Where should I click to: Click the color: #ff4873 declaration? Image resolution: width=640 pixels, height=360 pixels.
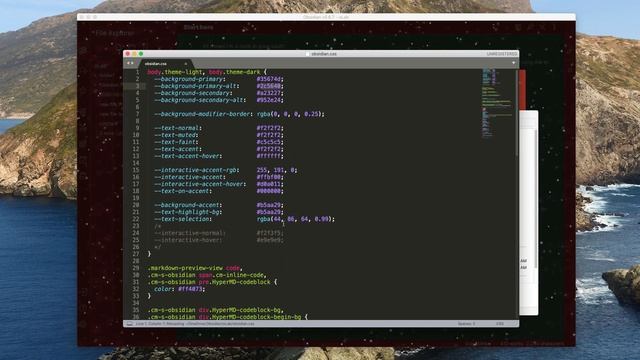tap(180, 289)
